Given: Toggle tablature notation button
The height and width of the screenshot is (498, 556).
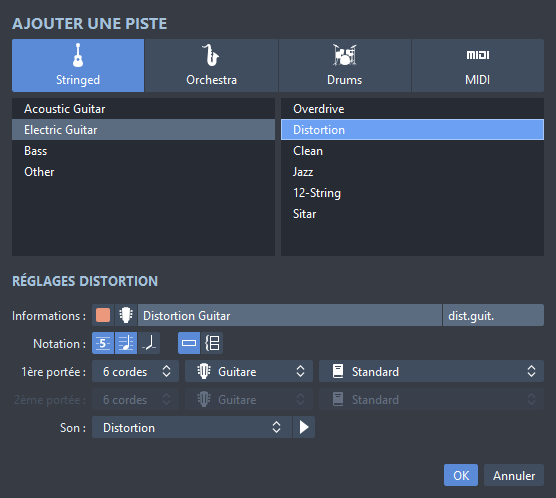Looking at the screenshot, I should coord(103,343).
